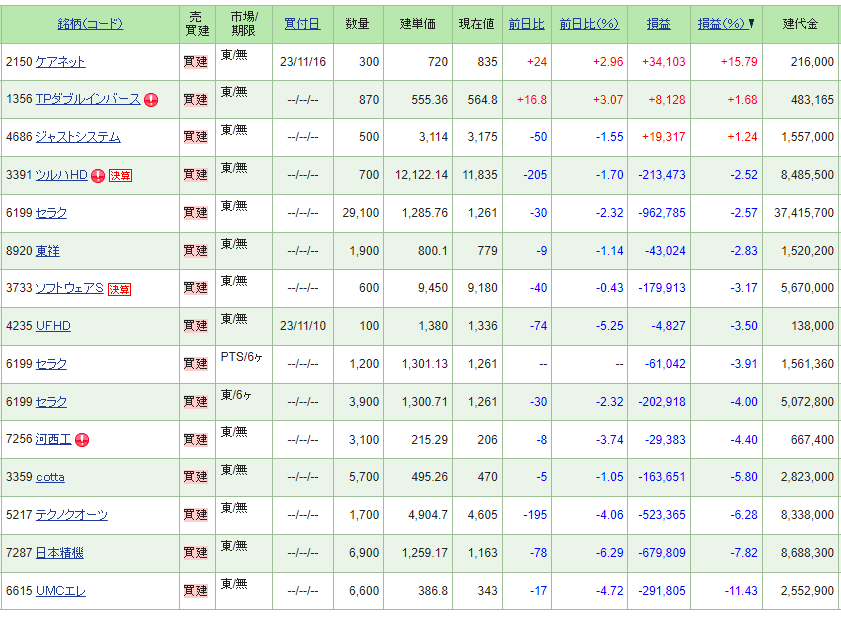Screen dimensions: 841x617
Task: Open セラク link in 東/6ヶ row
Action: pyautogui.click(x=51, y=402)
